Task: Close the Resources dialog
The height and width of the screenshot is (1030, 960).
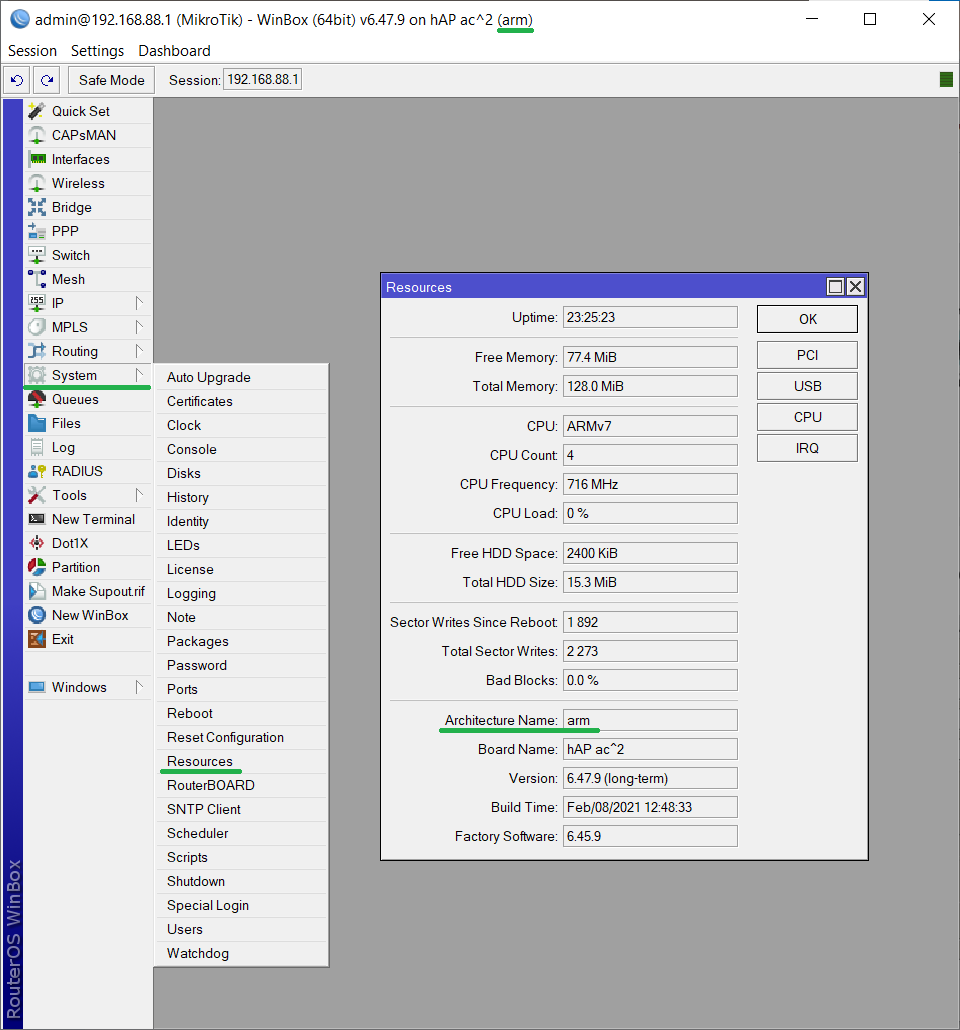Action: click(x=855, y=286)
